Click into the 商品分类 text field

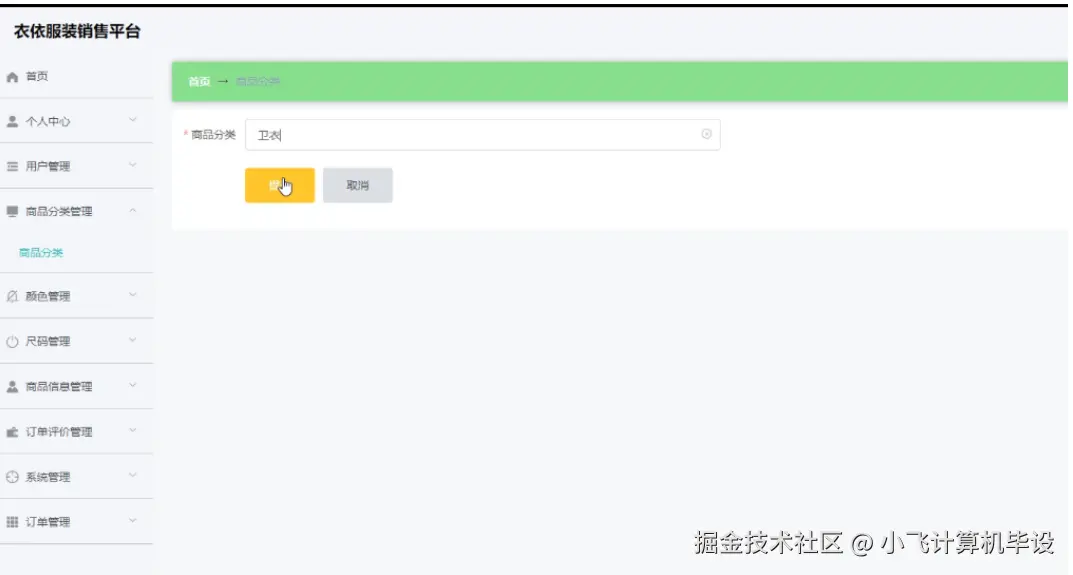pos(482,135)
